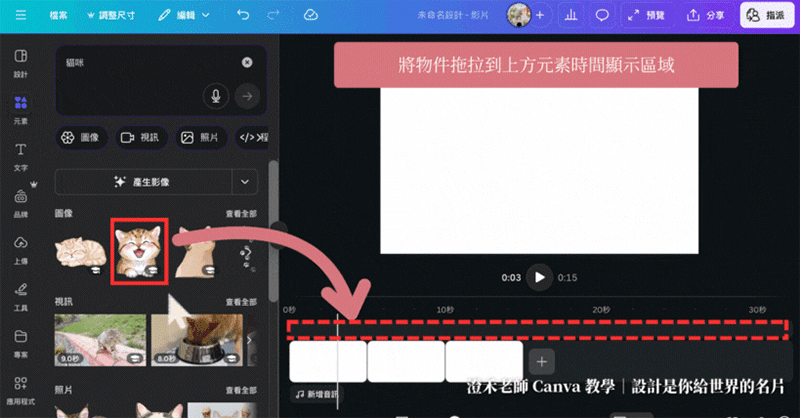This screenshot has height=418, width=800.
Task: Play the video preview
Action: tap(539, 277)
